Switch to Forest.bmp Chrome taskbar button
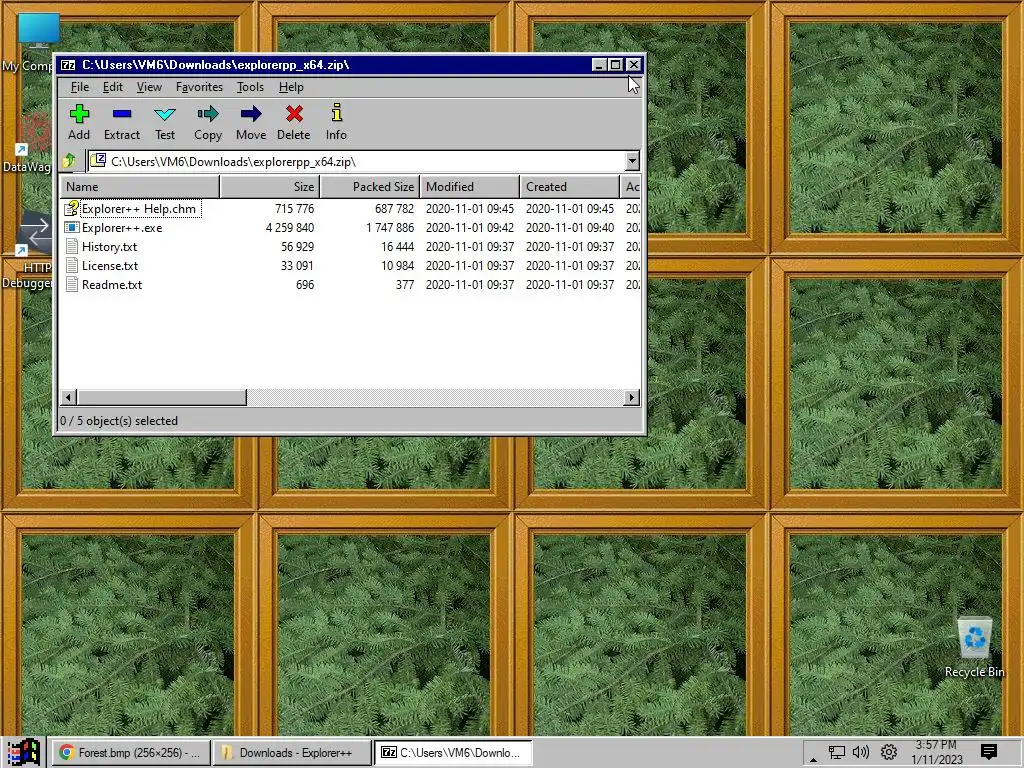Viewport: 1024px width, 768px height. 131,752
